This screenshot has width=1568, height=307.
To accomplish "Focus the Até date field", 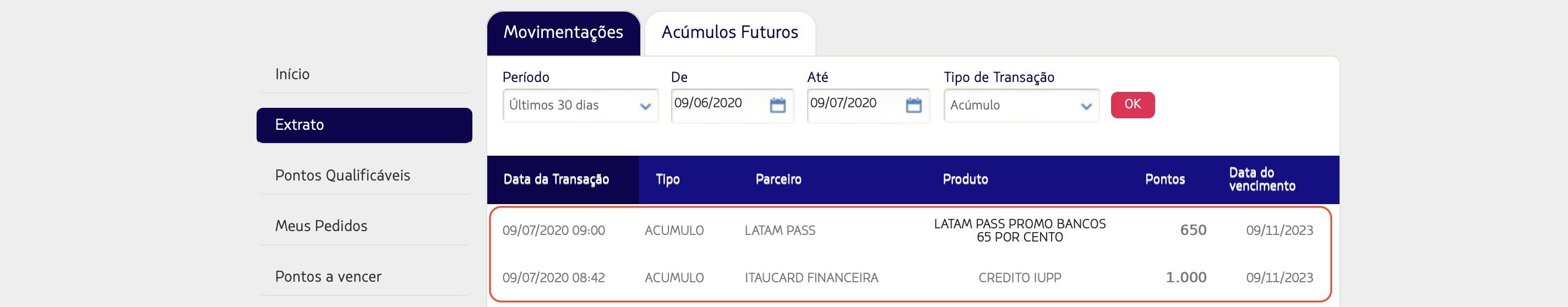I will click(x=856, y=105).
